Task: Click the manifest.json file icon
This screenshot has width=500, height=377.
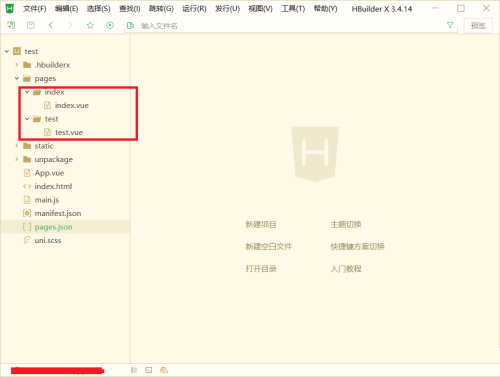Action: click(x=27, y=213)
